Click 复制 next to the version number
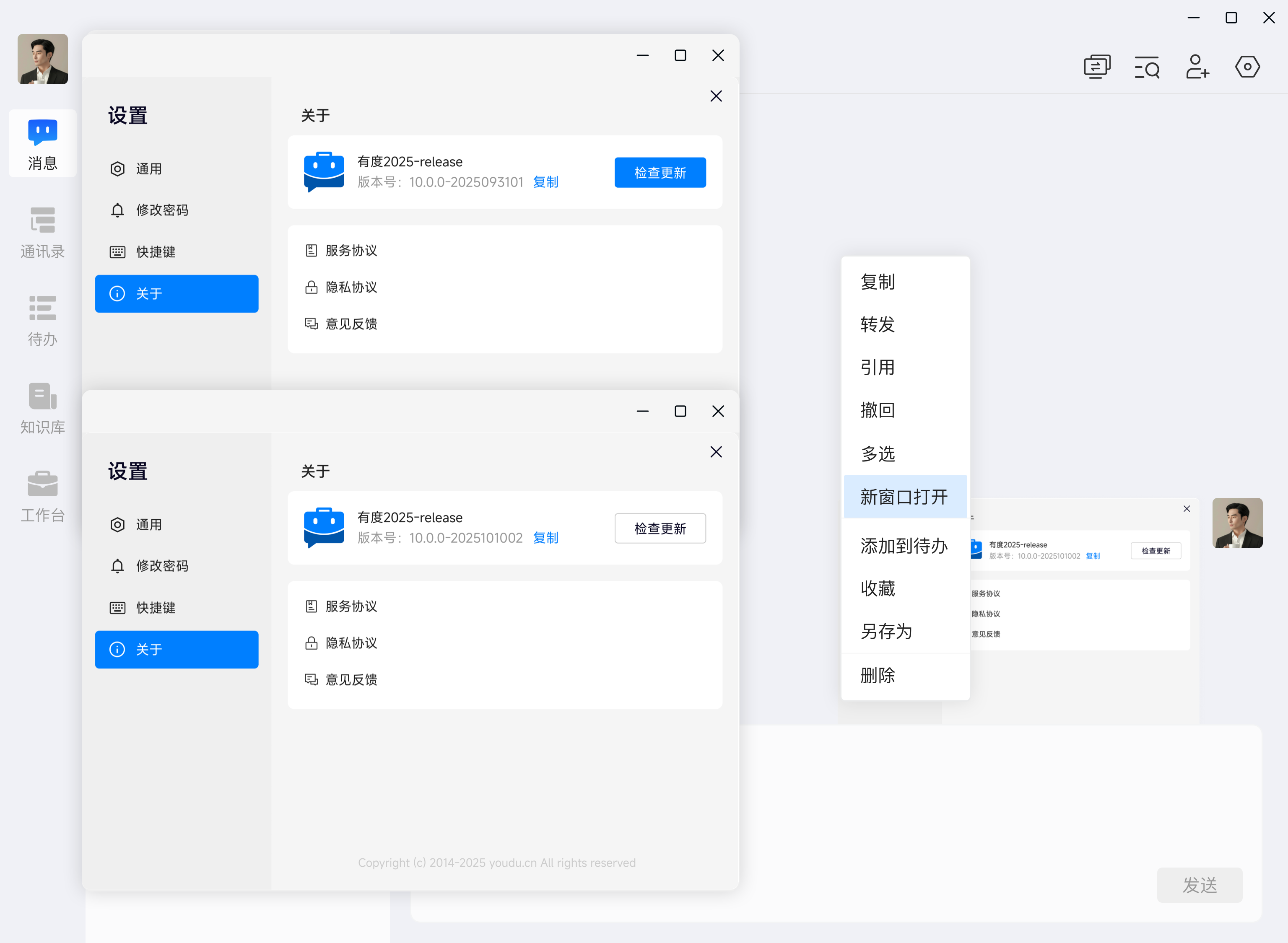1288x943 pixels. pyautogui.click(x=545, y=537)
